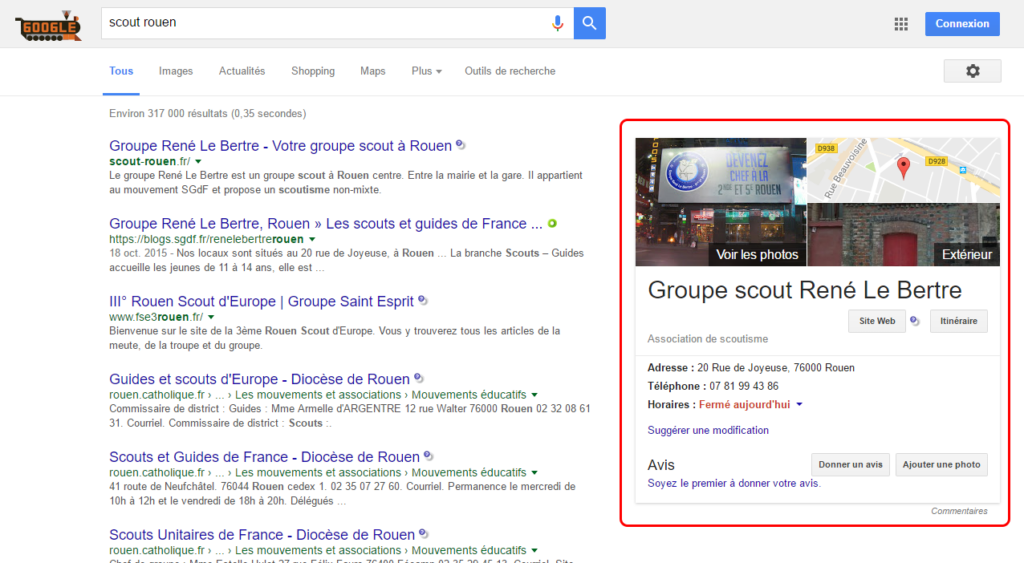Click the green icon after Les scouts et guides de France result
Image resolution: width=1024 pixels, height=563 pixels.
coord(552,224)
